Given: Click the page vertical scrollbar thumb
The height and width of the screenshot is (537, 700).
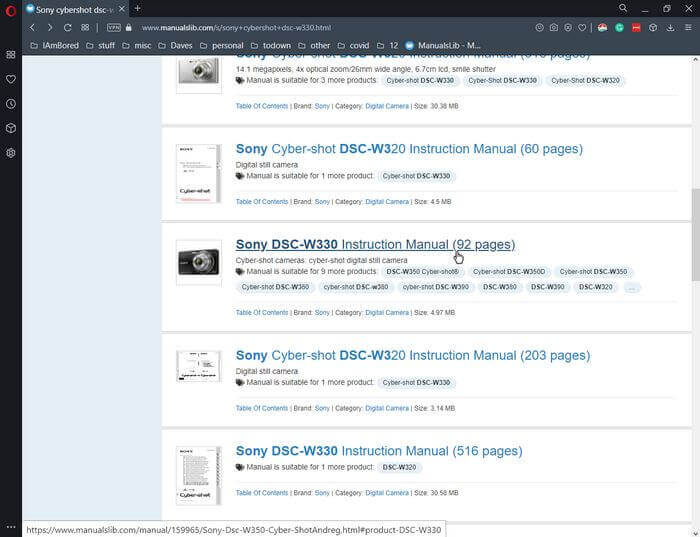Looking at the screenshot, I should pos(696,234).
